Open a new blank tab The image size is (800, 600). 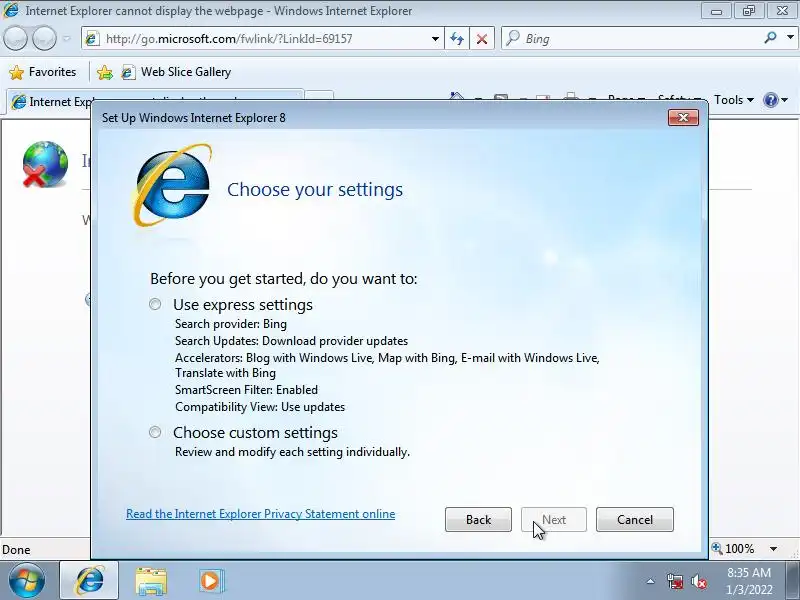coord(319,97)
